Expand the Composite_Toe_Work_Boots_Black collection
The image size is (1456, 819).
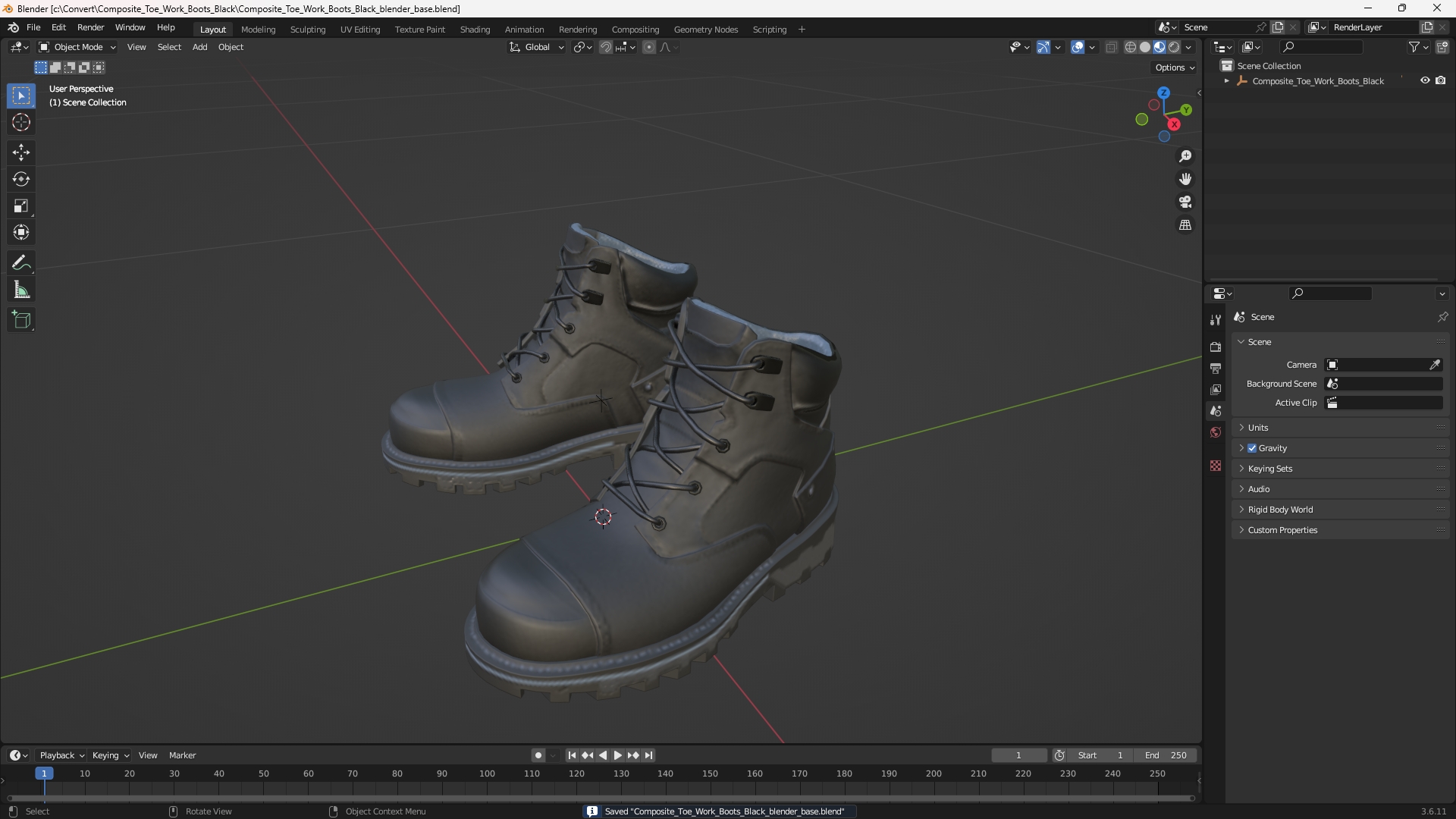[x=1226, y=81]
